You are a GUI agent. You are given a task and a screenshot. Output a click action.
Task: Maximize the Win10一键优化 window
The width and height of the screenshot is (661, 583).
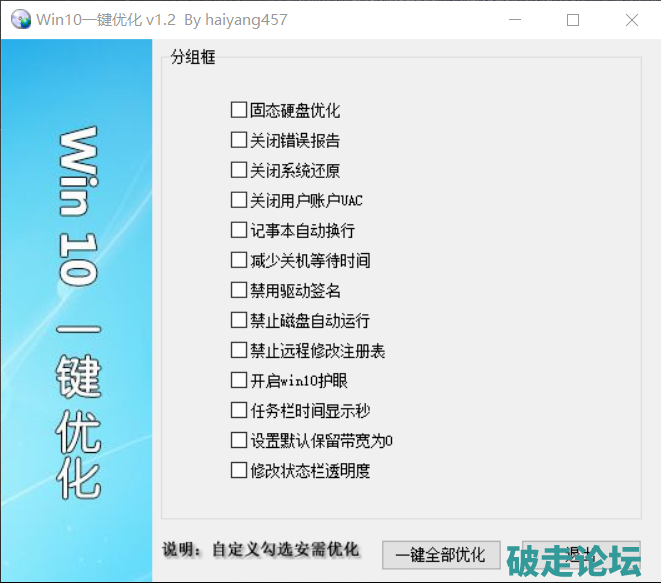[x=572, y=19]
